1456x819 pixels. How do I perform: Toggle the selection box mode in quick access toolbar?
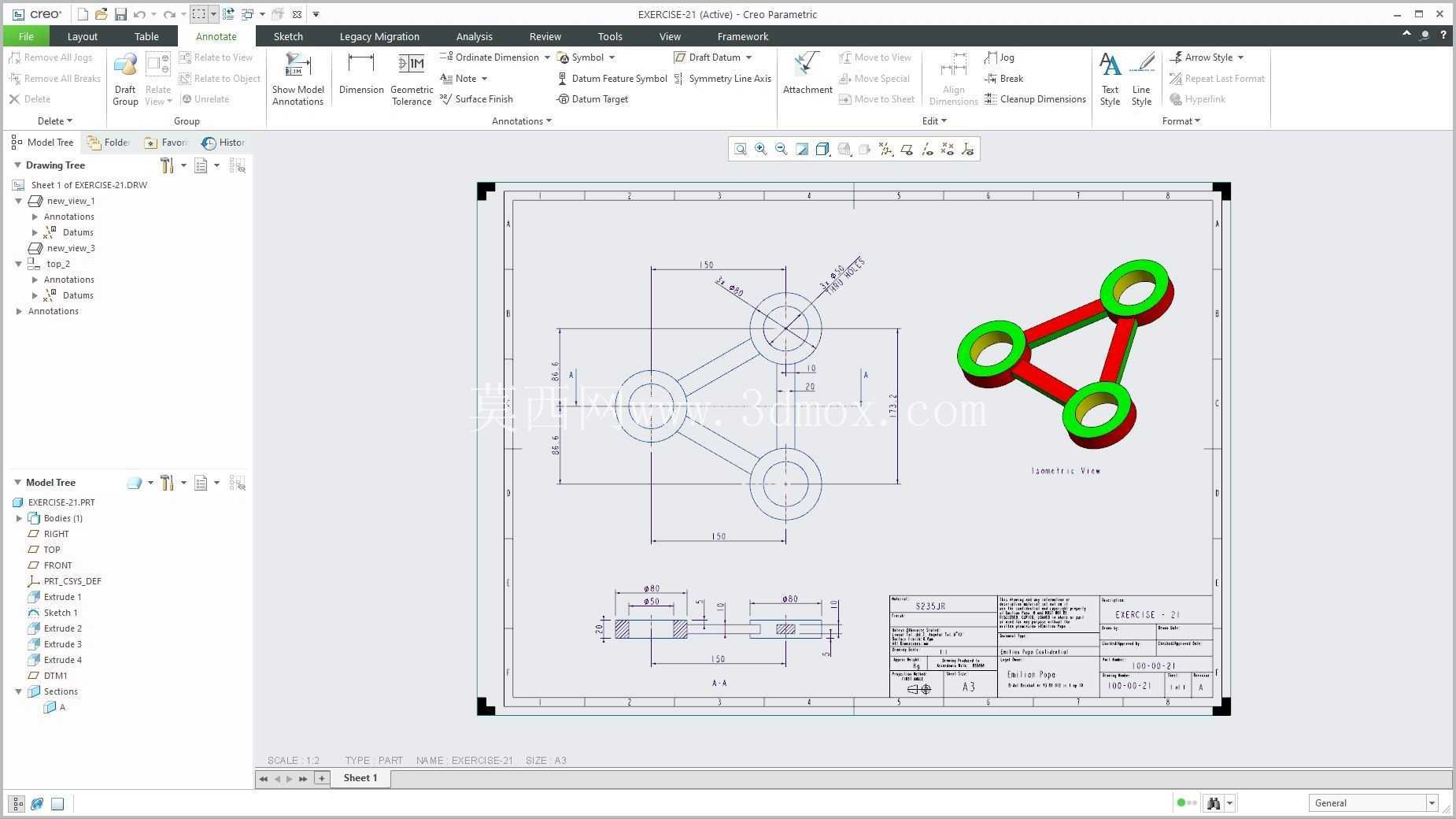[199, 14]
